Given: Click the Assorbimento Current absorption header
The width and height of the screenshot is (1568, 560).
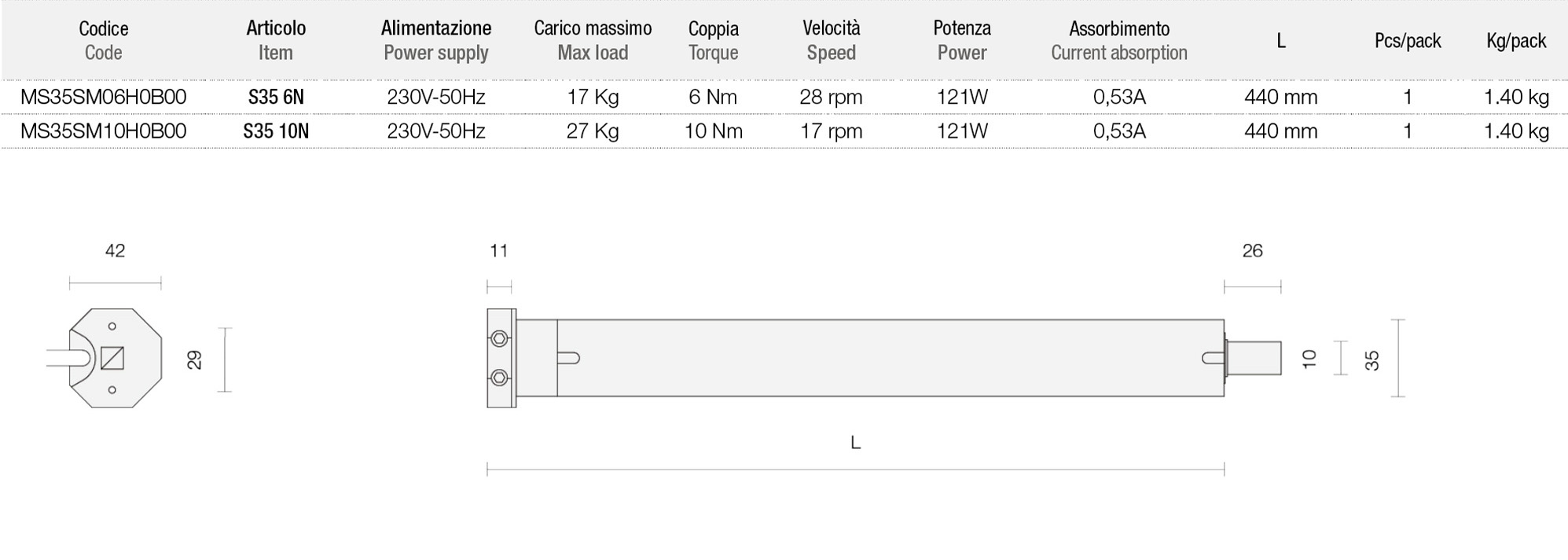Looking at the screenshot, I should (1119, 40).
